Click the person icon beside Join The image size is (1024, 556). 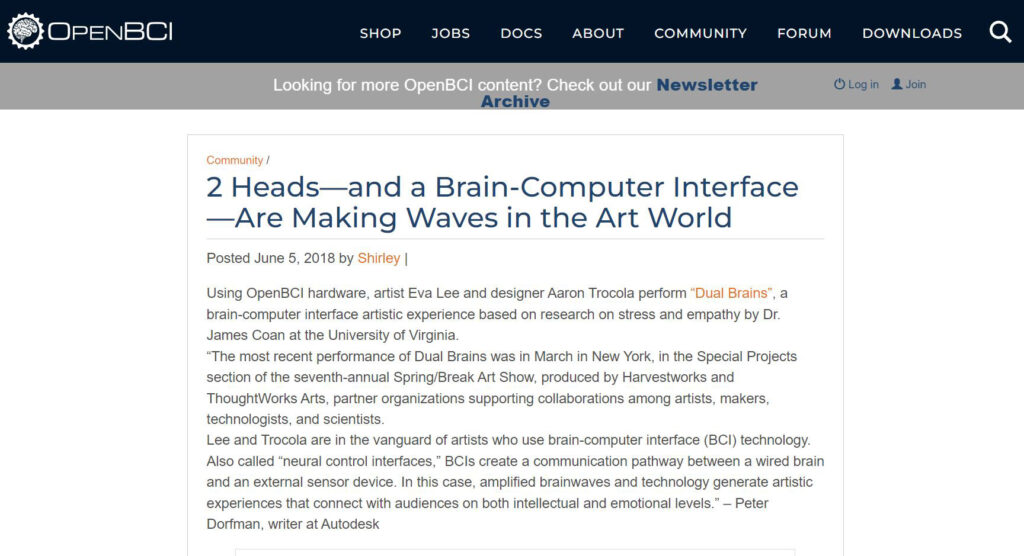point(897,85)
